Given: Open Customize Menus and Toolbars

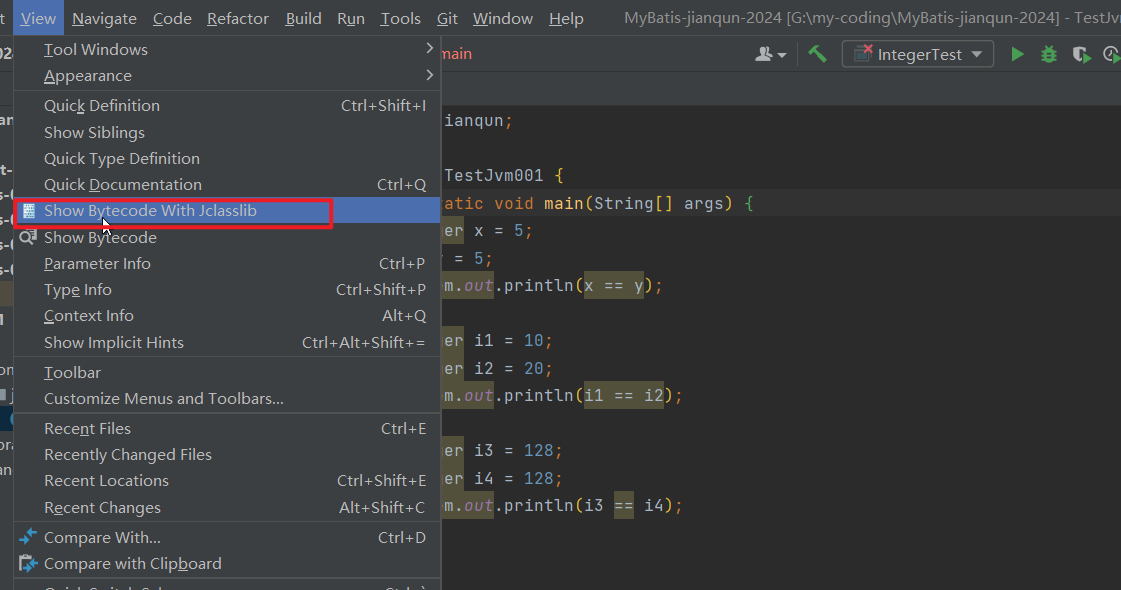Looking at the screenshot, I should point(227,399).
